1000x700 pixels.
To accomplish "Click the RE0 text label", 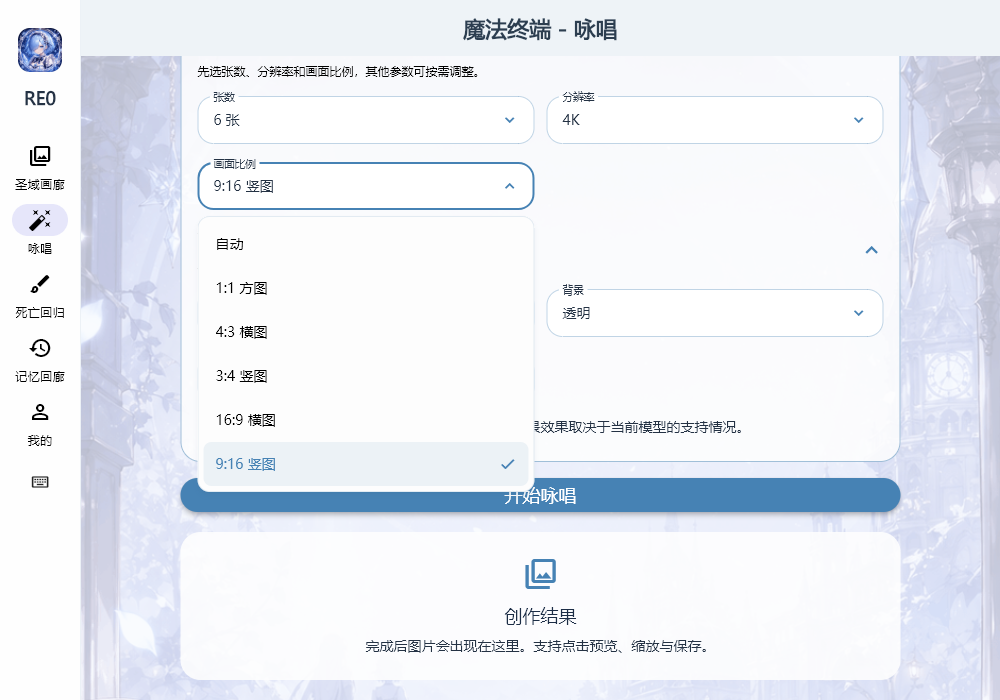I will pyautogui.click(x=40, y=99).
